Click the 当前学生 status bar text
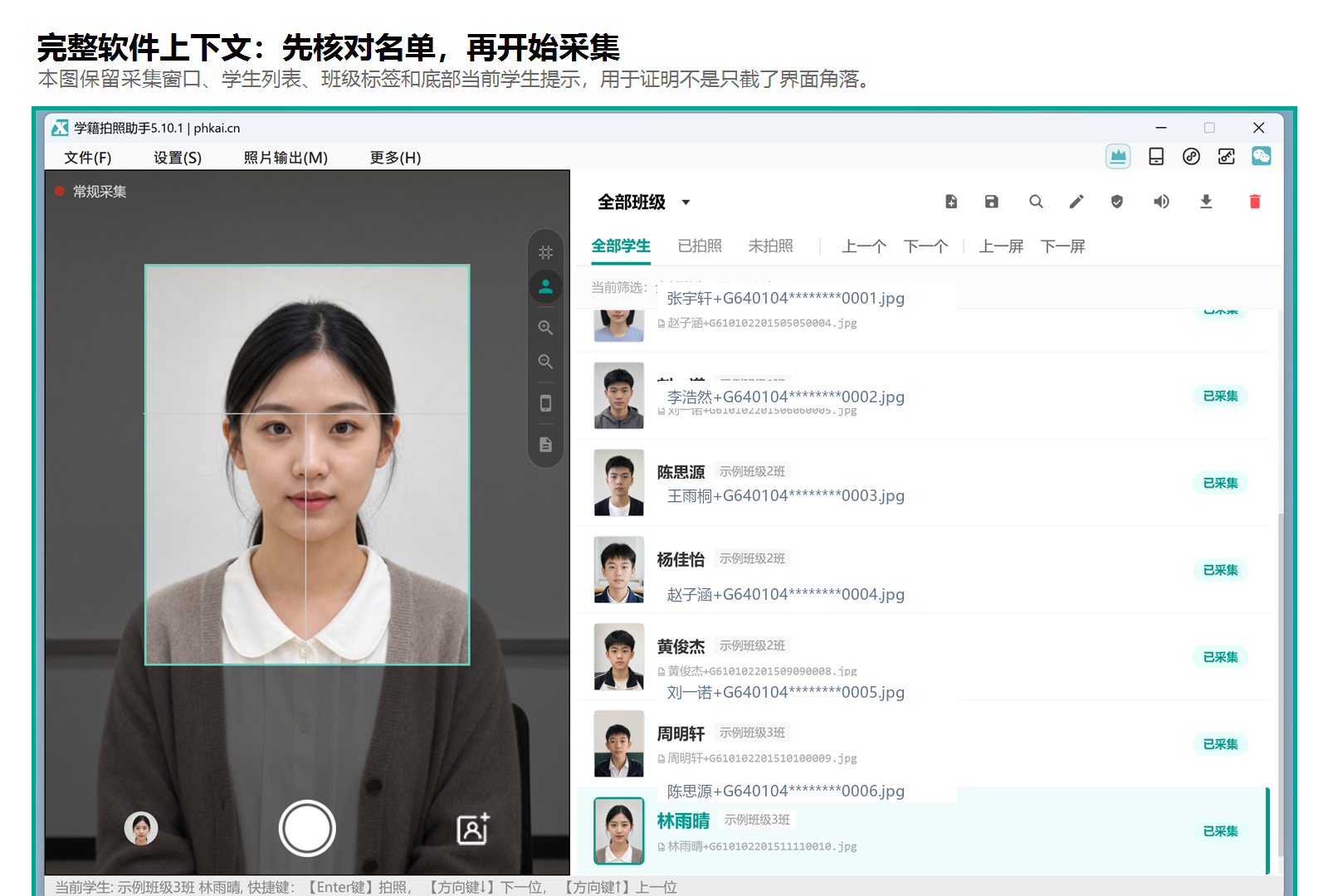 (x=366, y=887)
